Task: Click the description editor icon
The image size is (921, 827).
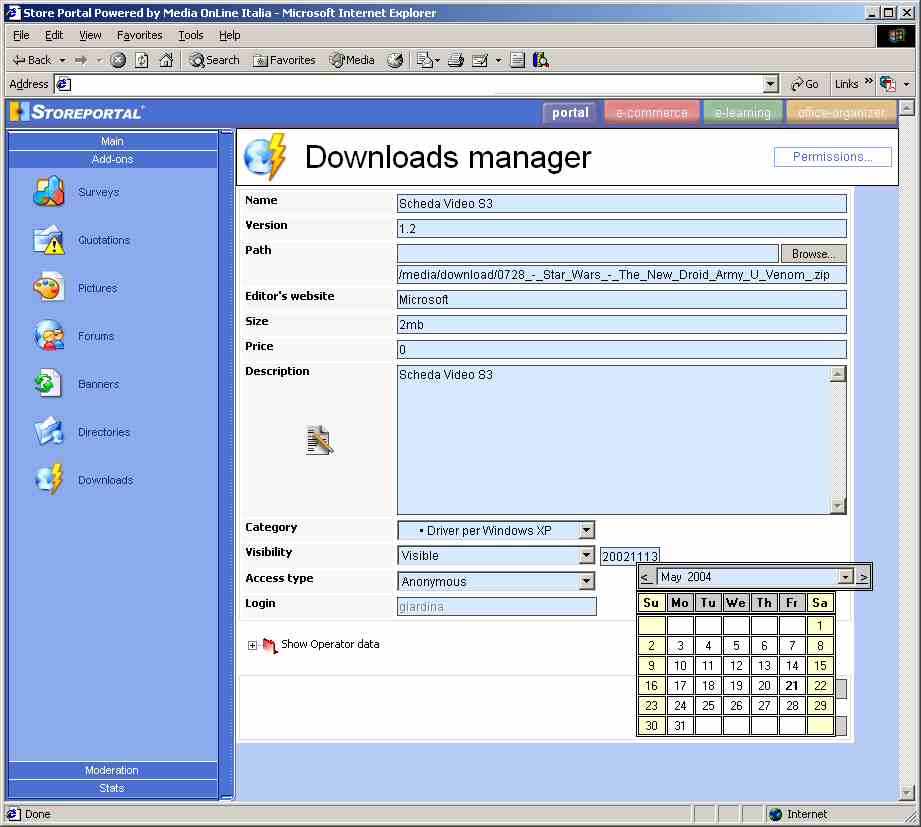Action: tap(319, 440)
